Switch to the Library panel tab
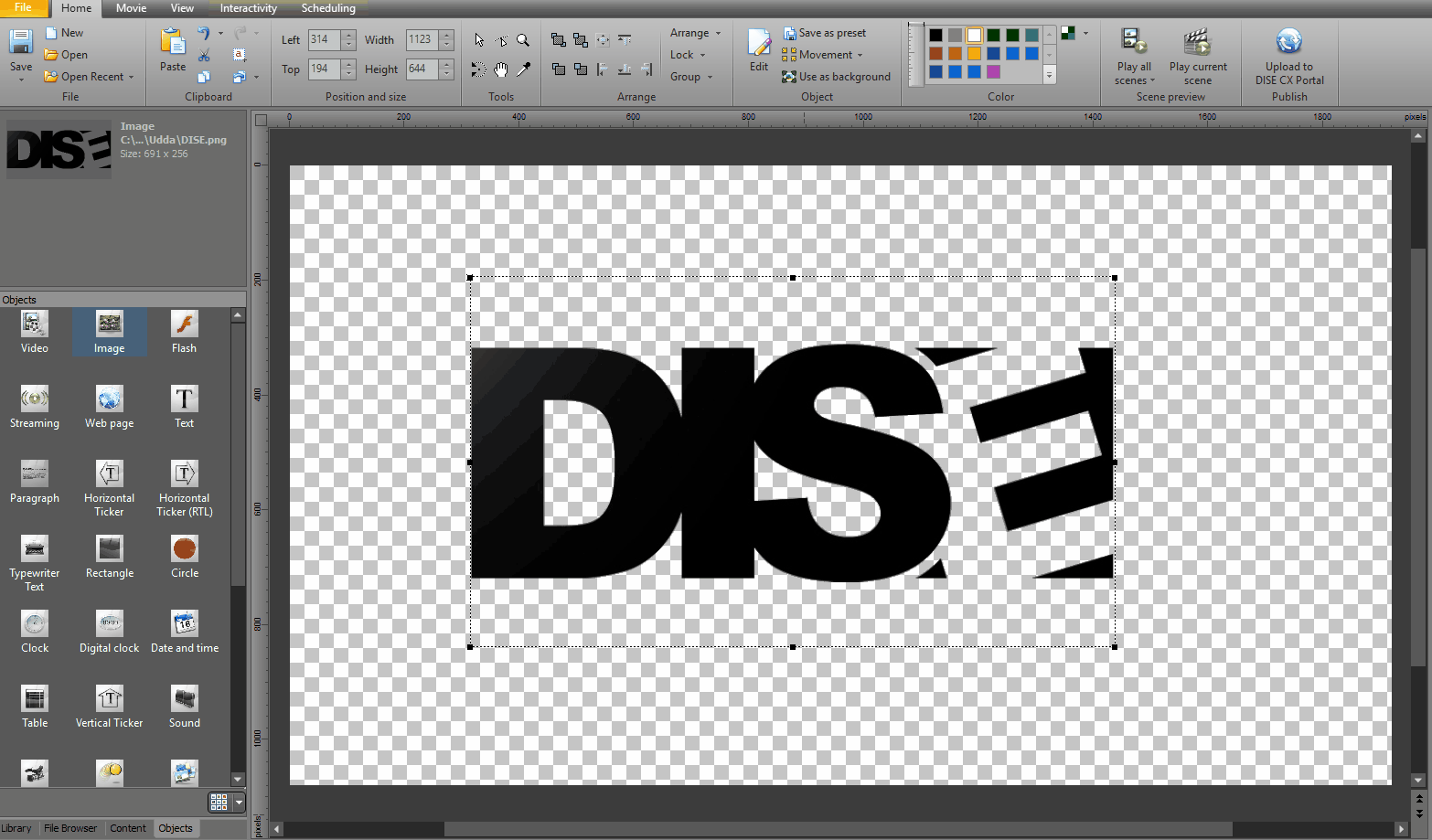 [x=16, y=828]
